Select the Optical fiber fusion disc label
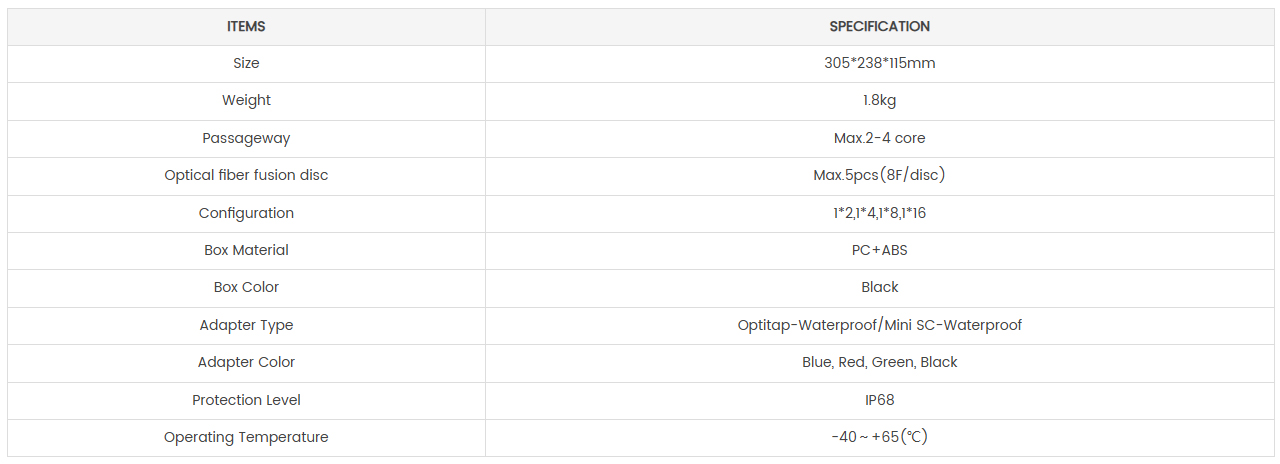Image resolution: width=1280 pixels, height=464 pixels. point(246,175)
